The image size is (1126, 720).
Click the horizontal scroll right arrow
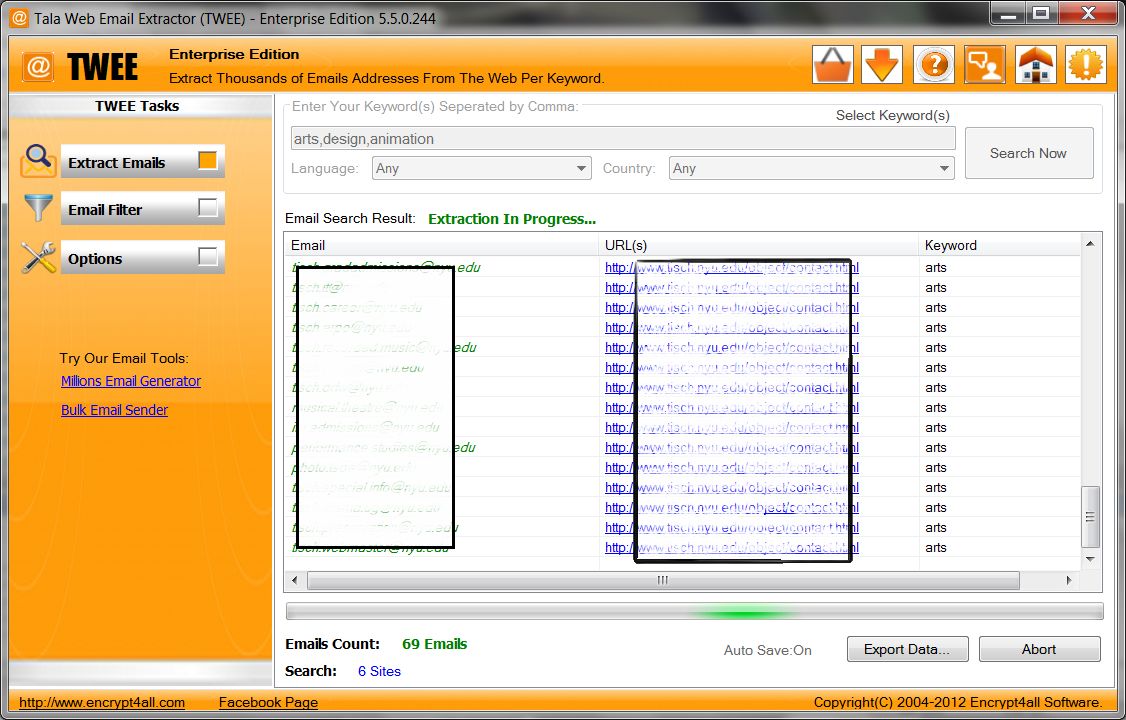pyautogui.click(x=1069, y=580)
